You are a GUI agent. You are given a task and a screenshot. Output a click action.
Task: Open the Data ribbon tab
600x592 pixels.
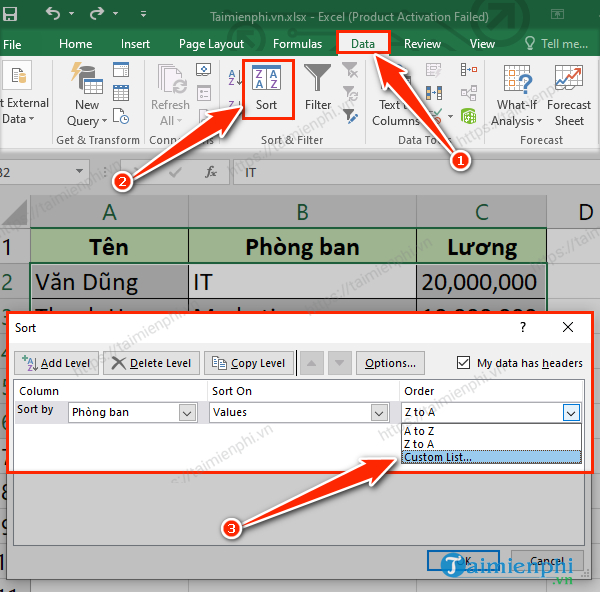point(363,44)
